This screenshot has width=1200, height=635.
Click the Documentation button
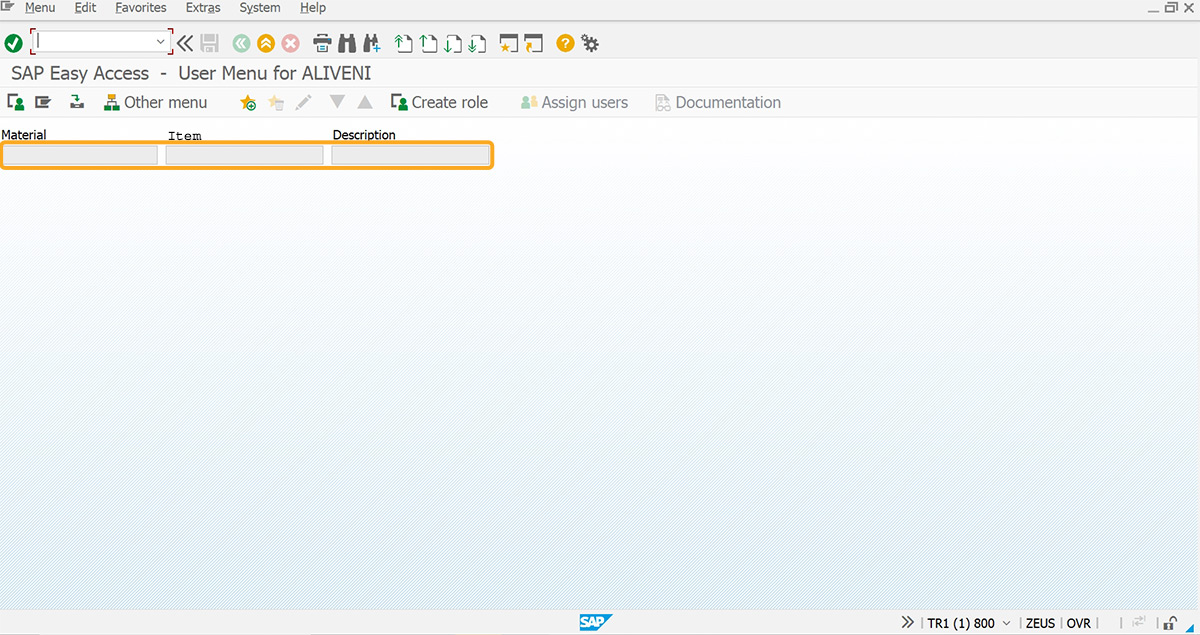coord(717,102)
